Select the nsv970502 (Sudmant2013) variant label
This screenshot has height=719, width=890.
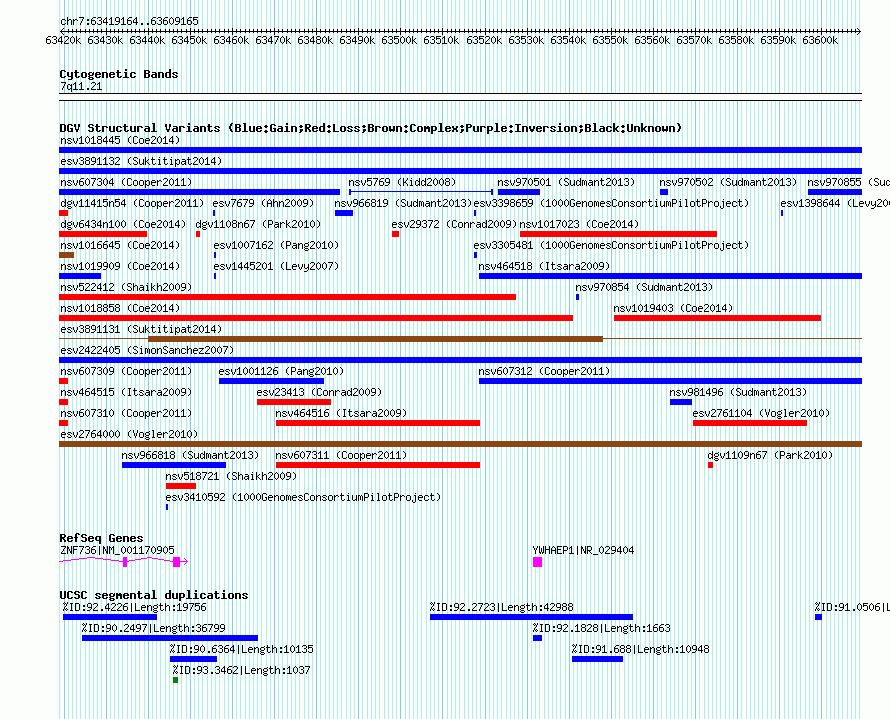coord(728,182)
